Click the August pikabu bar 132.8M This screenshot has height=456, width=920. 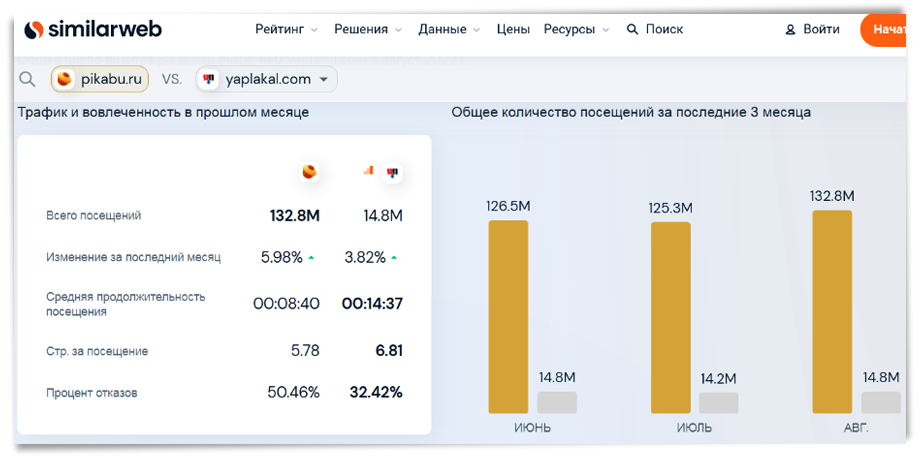click(832, 312)
